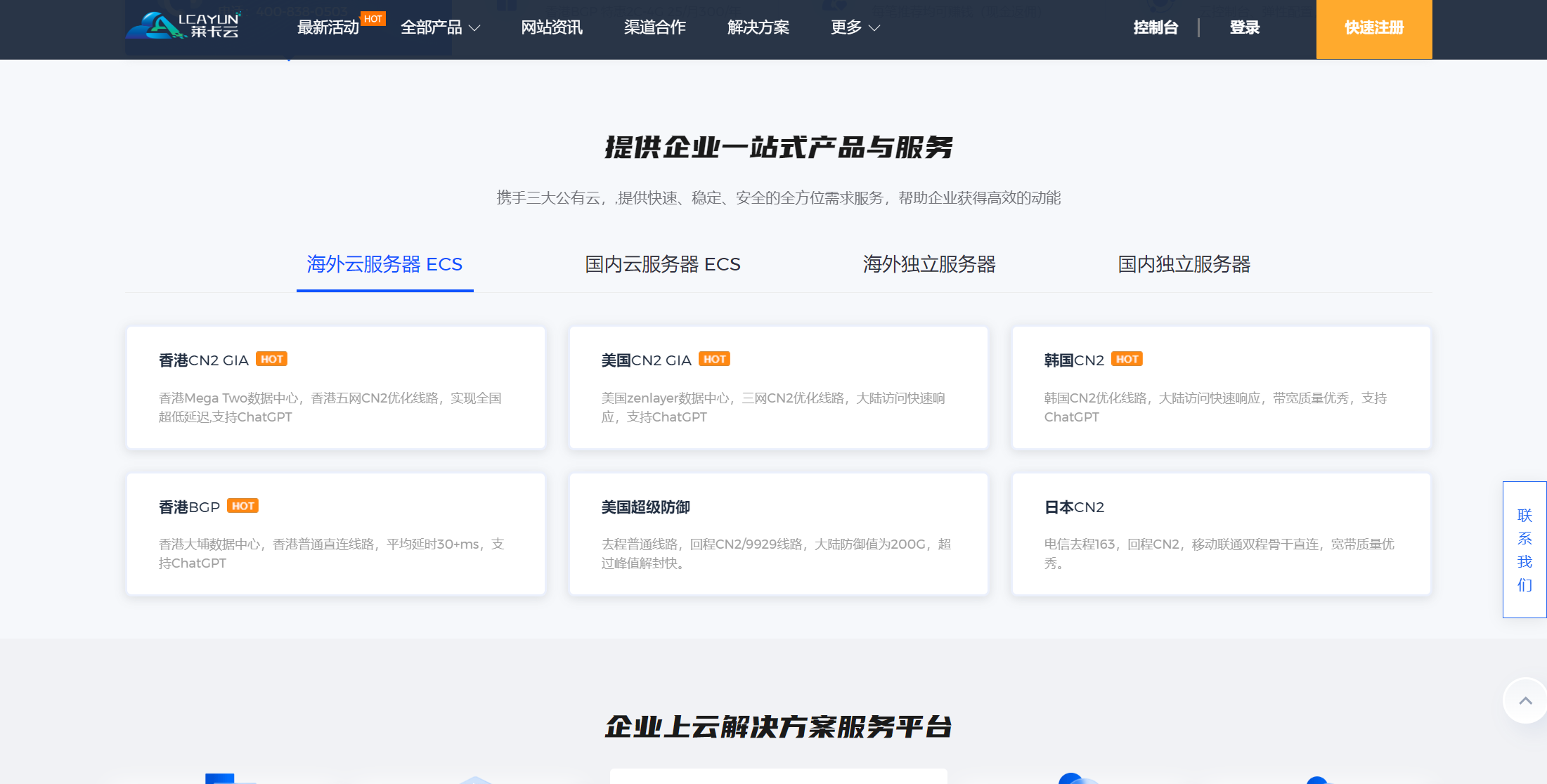Click HOT badge on 香港CN2 GIA card
1547x784 pixels.
(271, 359)
